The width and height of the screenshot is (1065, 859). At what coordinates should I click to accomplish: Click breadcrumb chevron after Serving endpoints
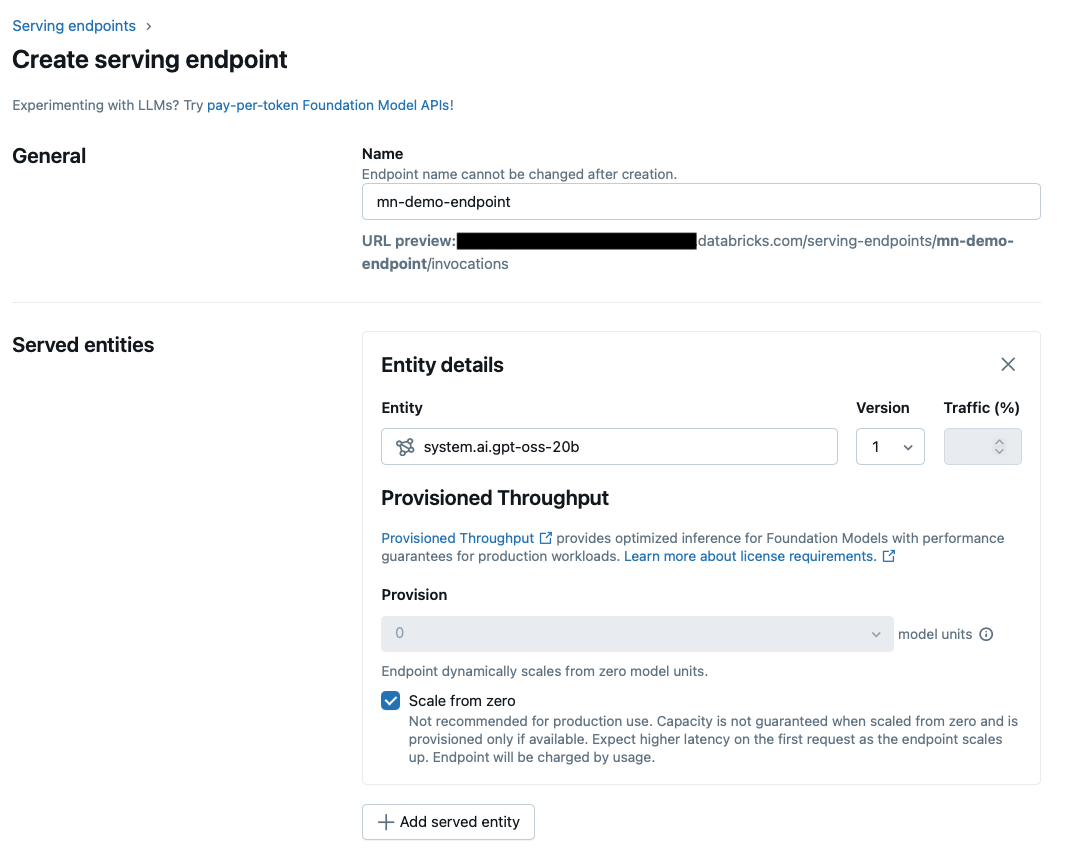(149, 26)
